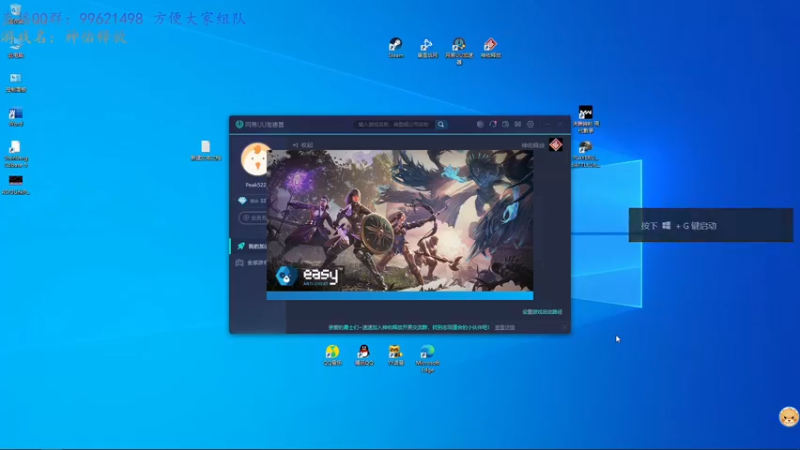Open the ASIO desktop icon
The image size is (800, 450).
click(15, 185)
